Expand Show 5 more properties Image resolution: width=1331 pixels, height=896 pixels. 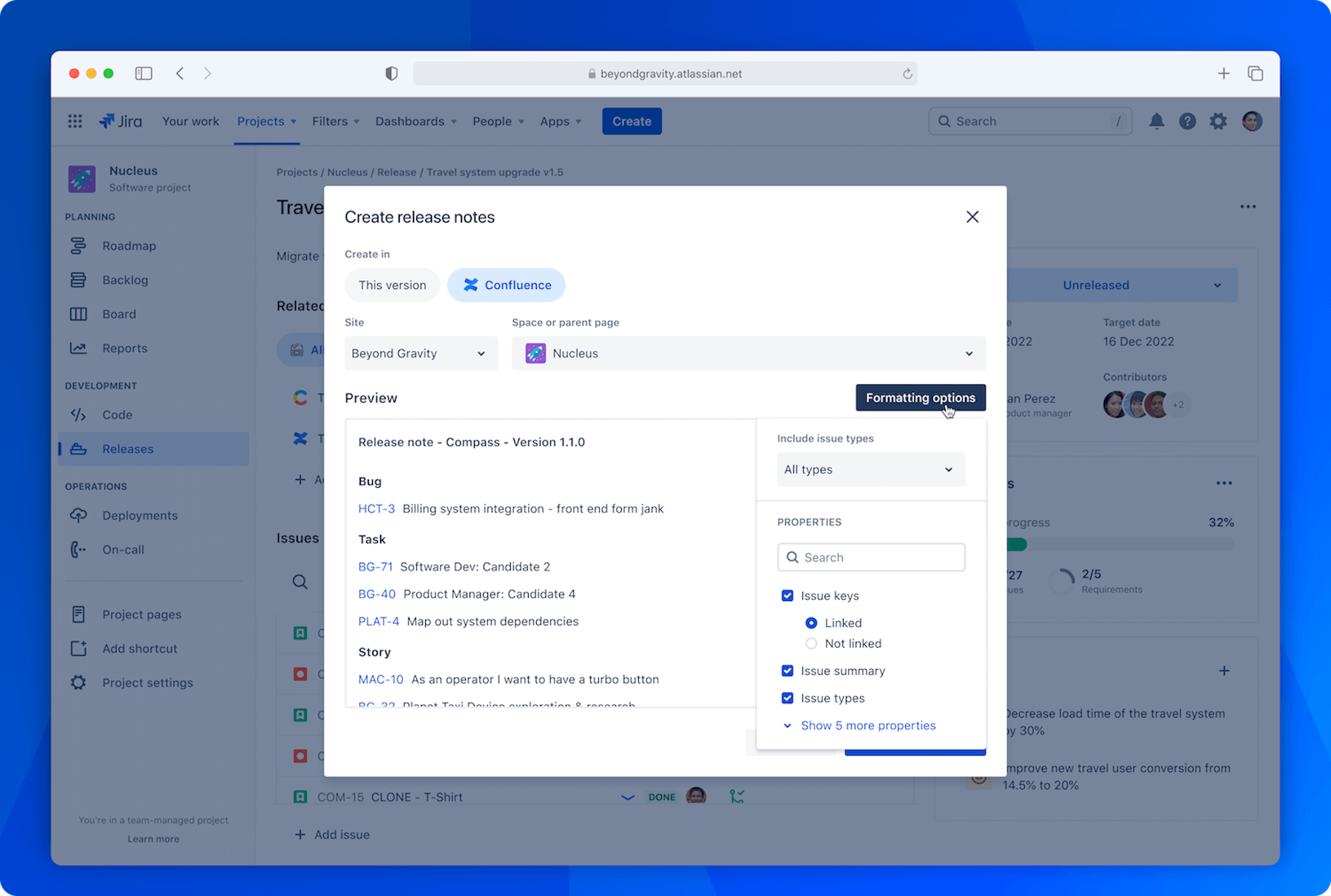pyautogui.click(x=867, y=725)
